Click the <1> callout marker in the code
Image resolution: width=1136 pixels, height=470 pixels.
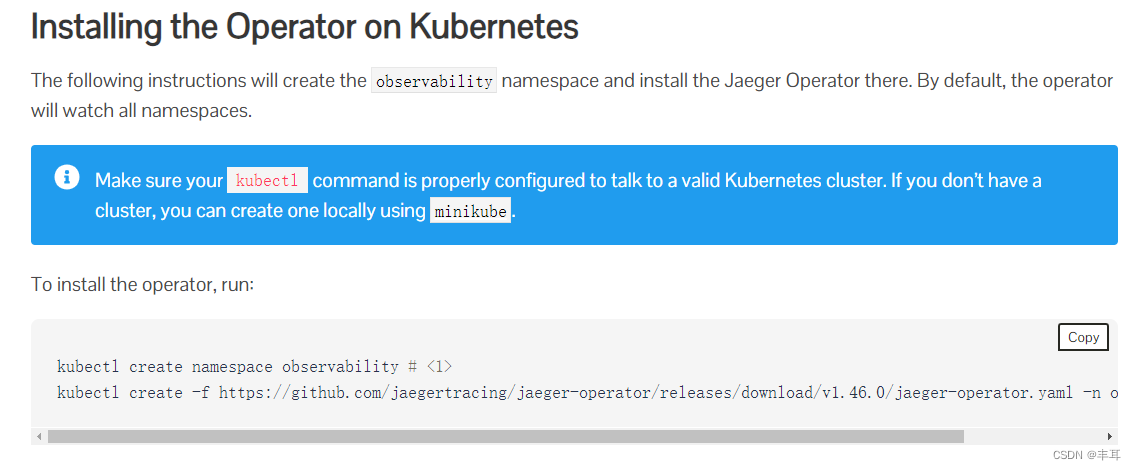click(440, 367)
